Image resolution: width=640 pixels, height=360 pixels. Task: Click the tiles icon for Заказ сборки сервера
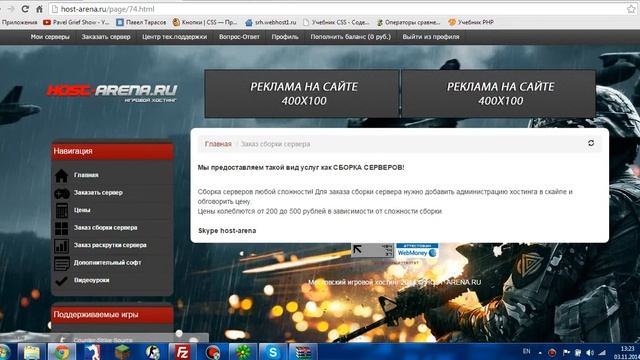coord(62,228)
